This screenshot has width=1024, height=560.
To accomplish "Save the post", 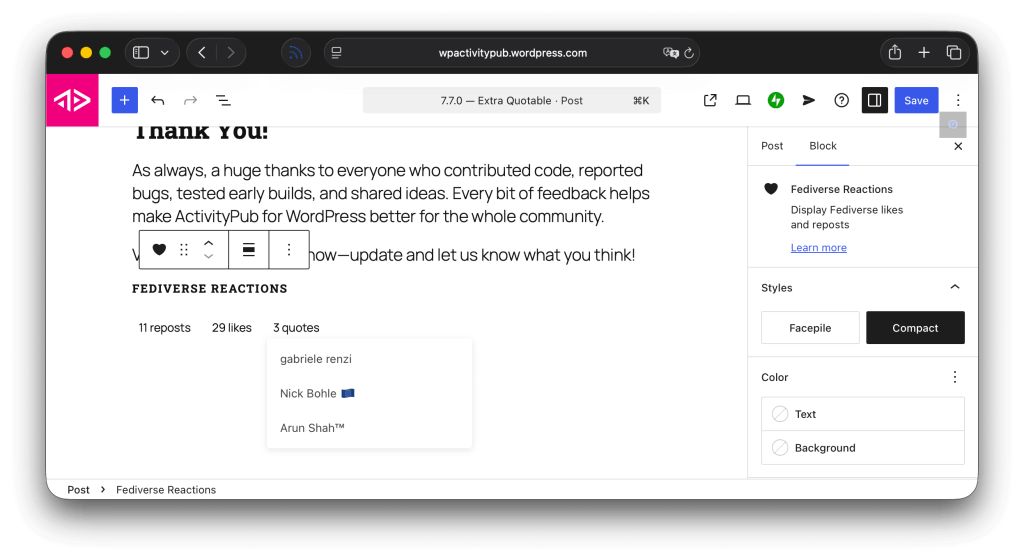I will tap(916, 100).
